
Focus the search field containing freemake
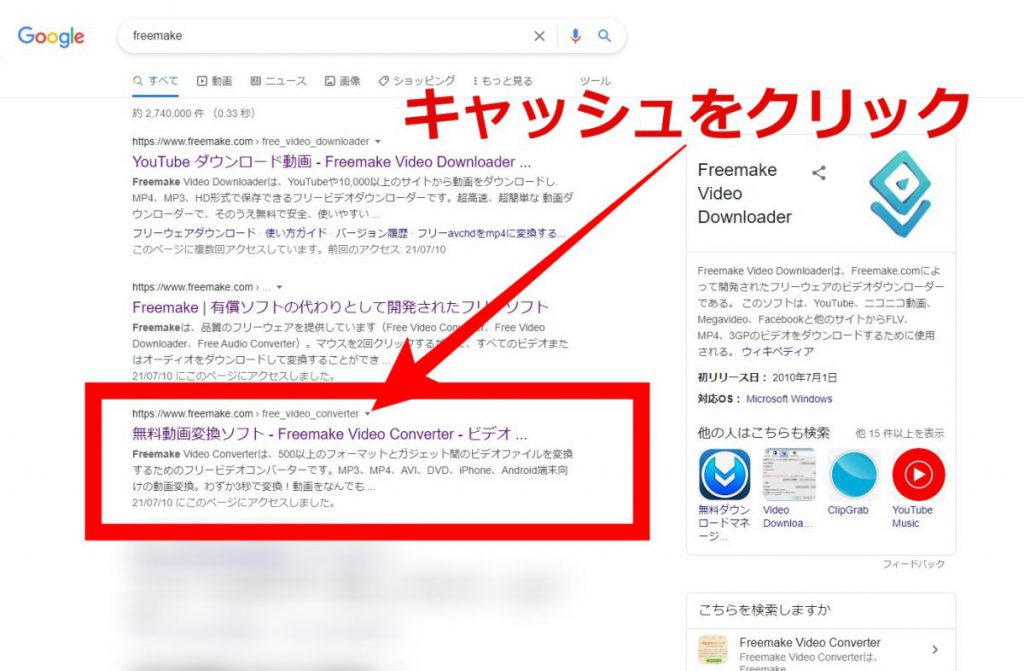pyautogui.click(x=327, y=36)
